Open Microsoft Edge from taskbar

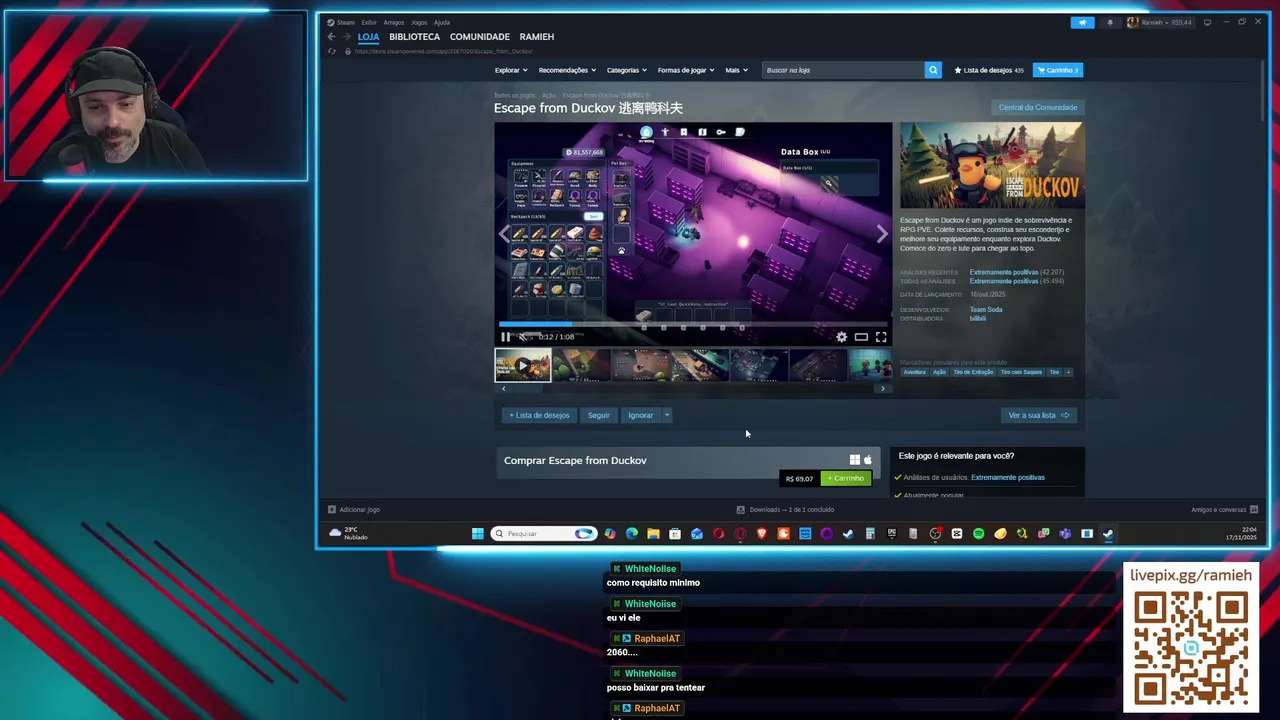tap(632, 534)
